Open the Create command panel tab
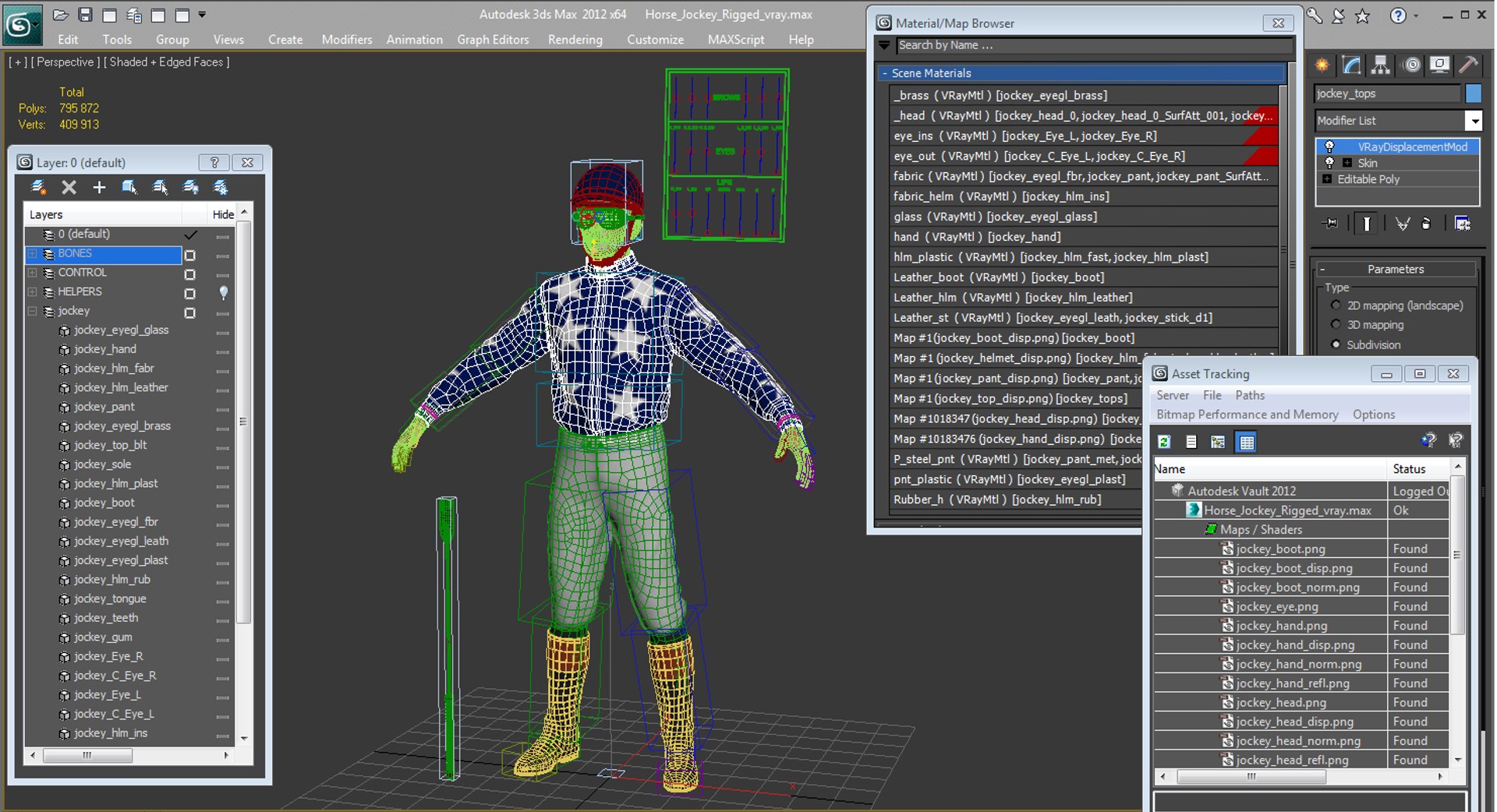1497x812 pixels. (1322, 65)
